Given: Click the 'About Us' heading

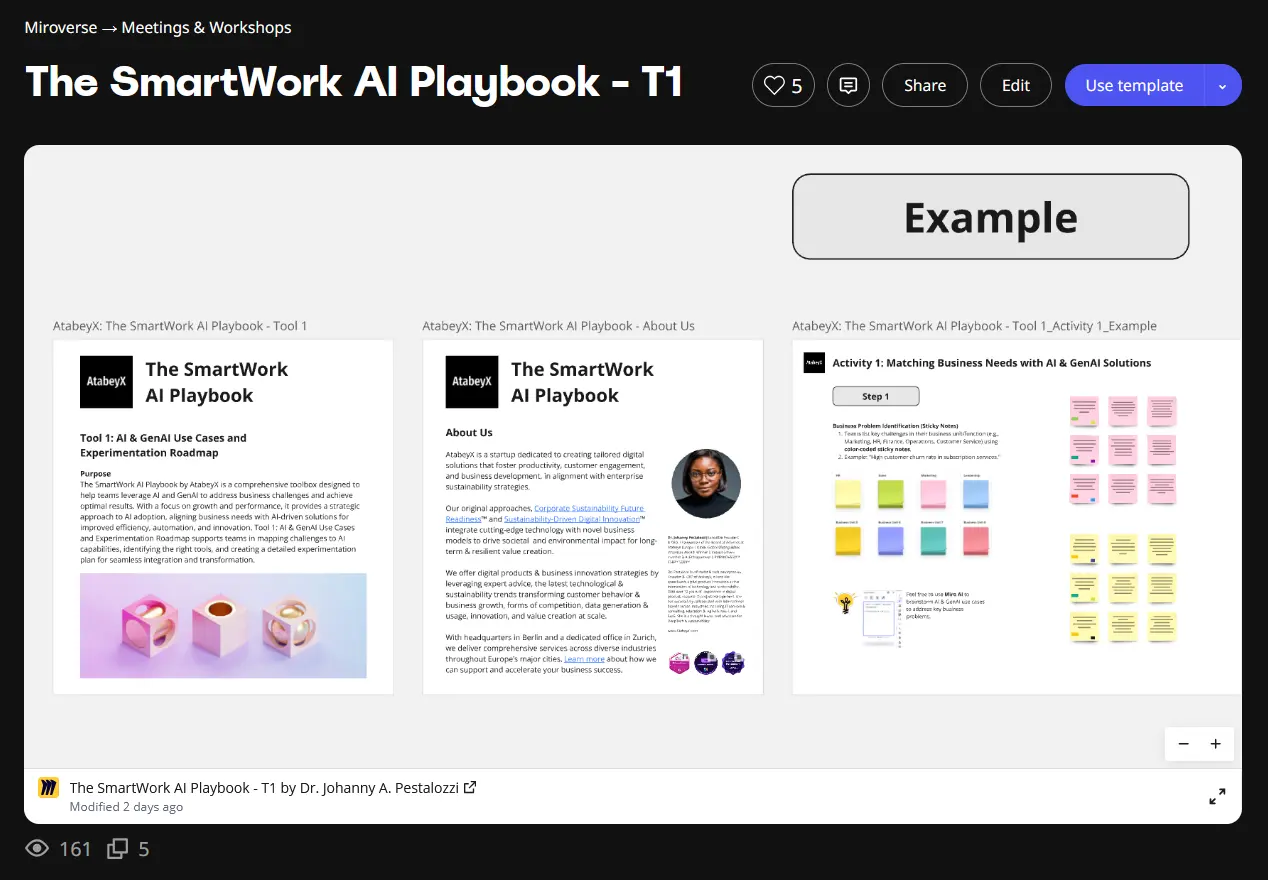Looking at the screenshot, I should (469, 433).
